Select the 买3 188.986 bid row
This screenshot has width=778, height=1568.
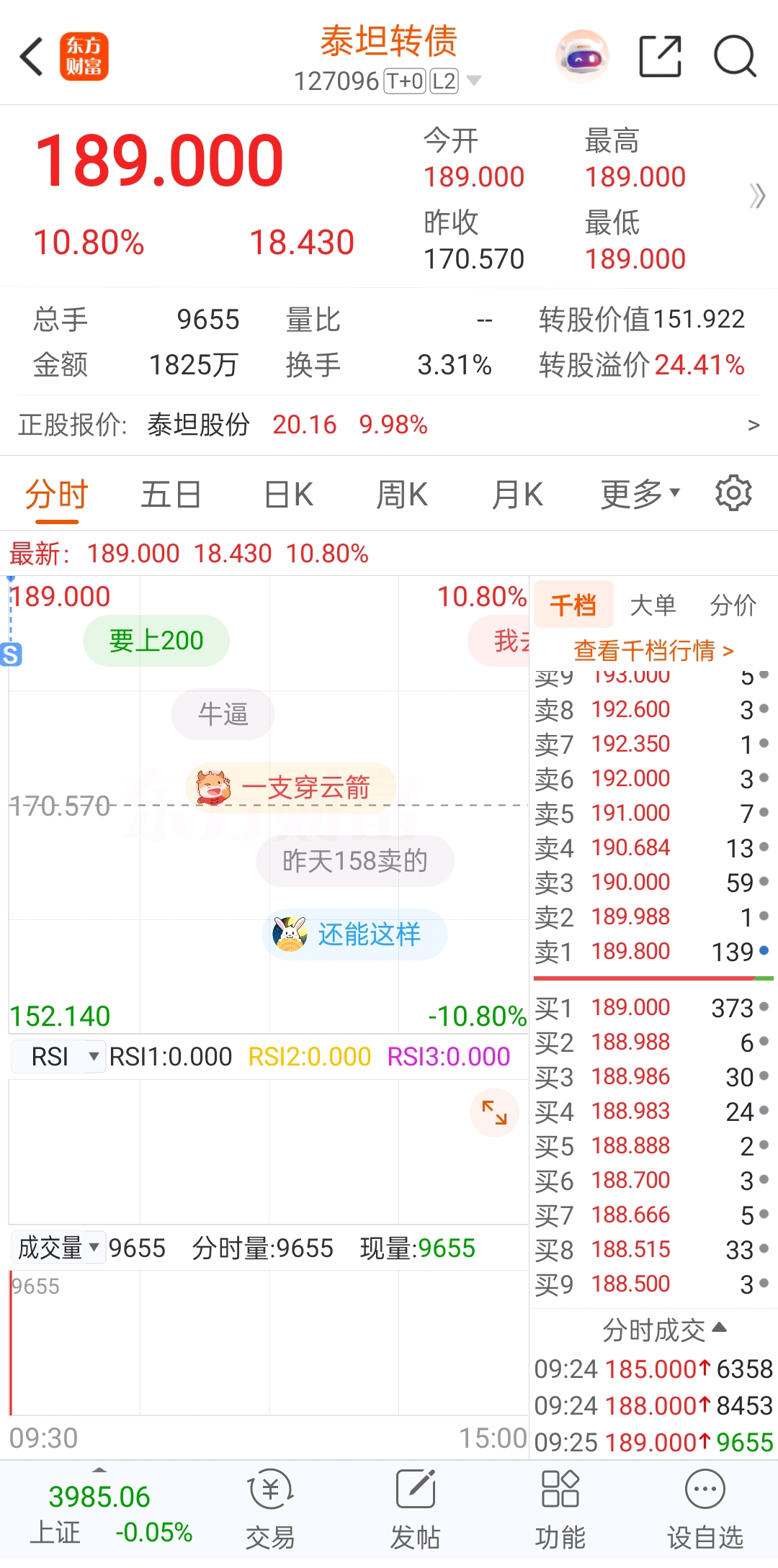point(653,1076)
